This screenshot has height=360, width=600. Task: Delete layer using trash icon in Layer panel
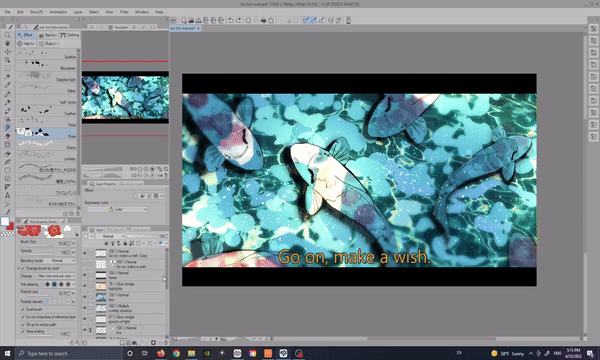(x=166, y=343)
